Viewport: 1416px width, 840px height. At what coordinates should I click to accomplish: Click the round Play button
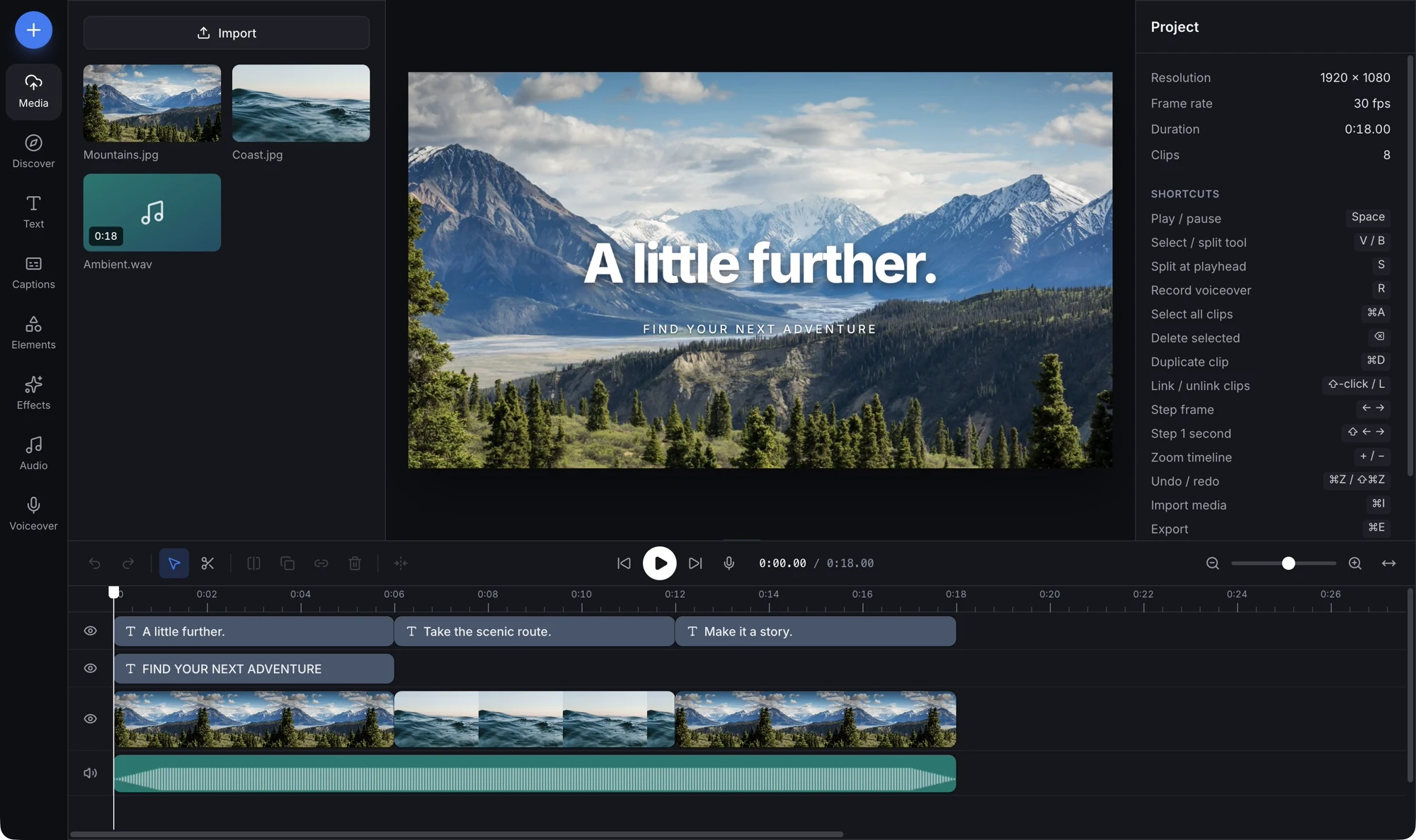pos(660,563)
